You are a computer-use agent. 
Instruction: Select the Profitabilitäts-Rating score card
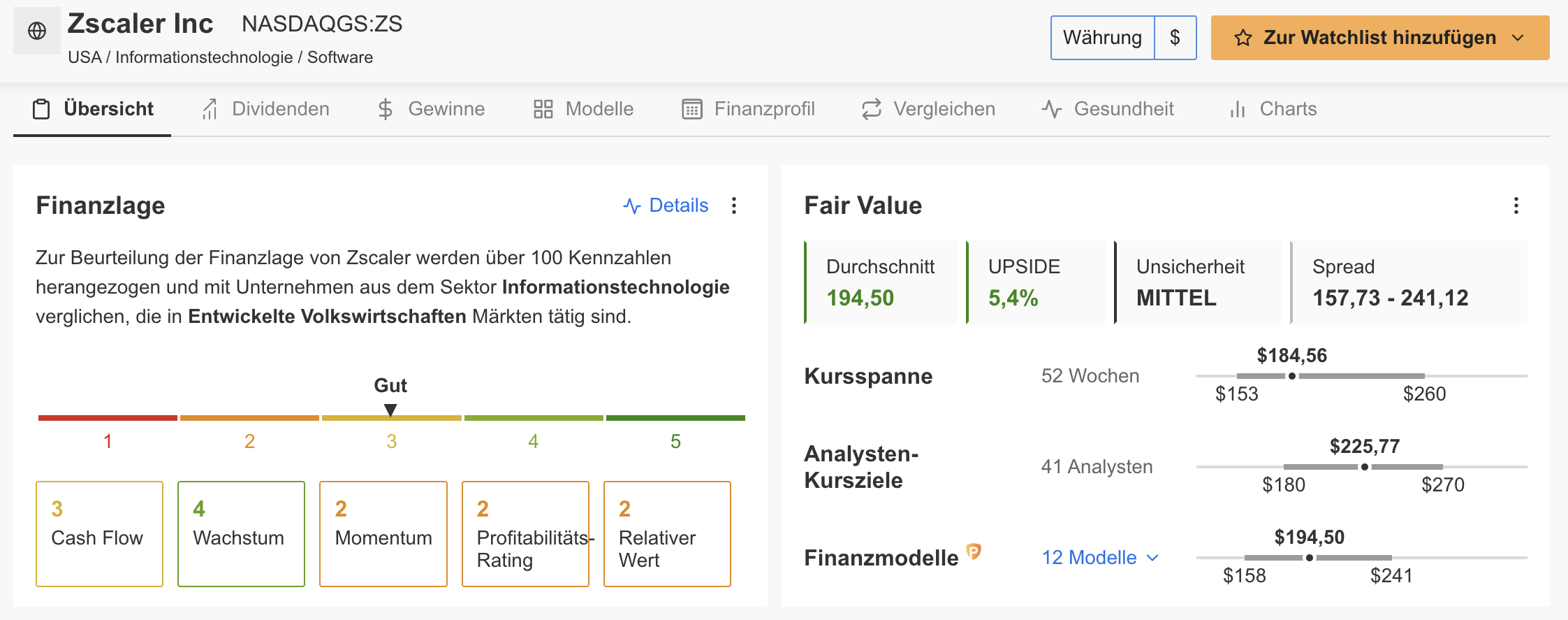(x=525, y=534)
